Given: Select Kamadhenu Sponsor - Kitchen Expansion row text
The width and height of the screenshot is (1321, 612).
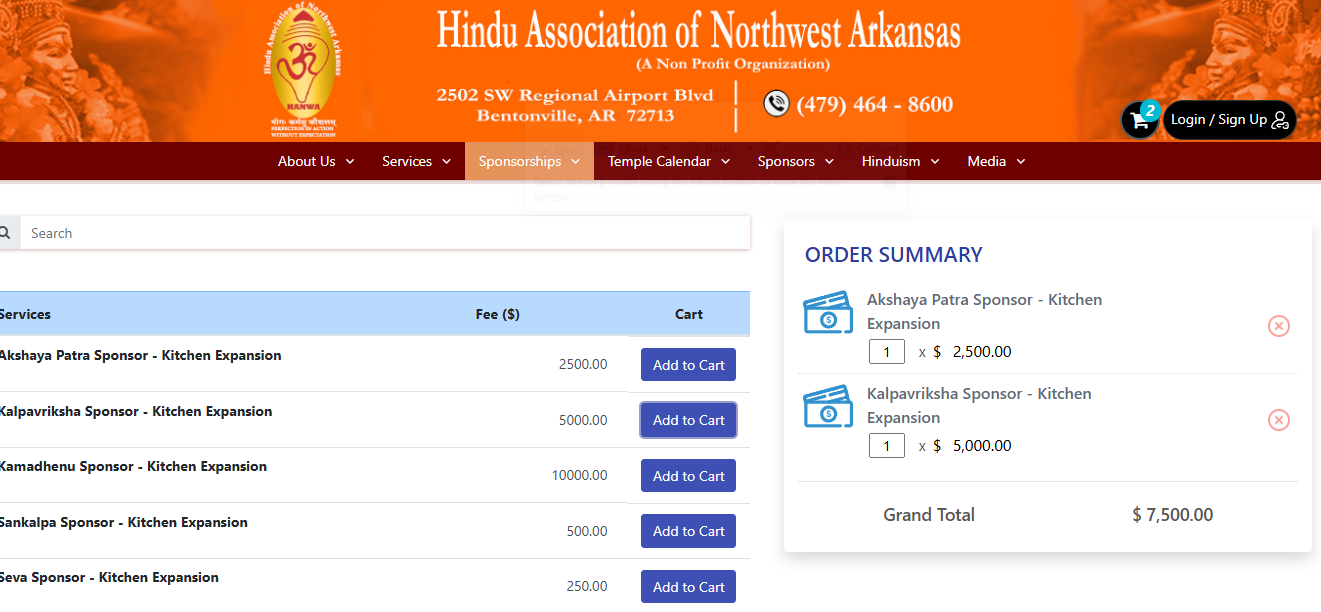Looking at the screenshot, I should click(x=133, y=466).
